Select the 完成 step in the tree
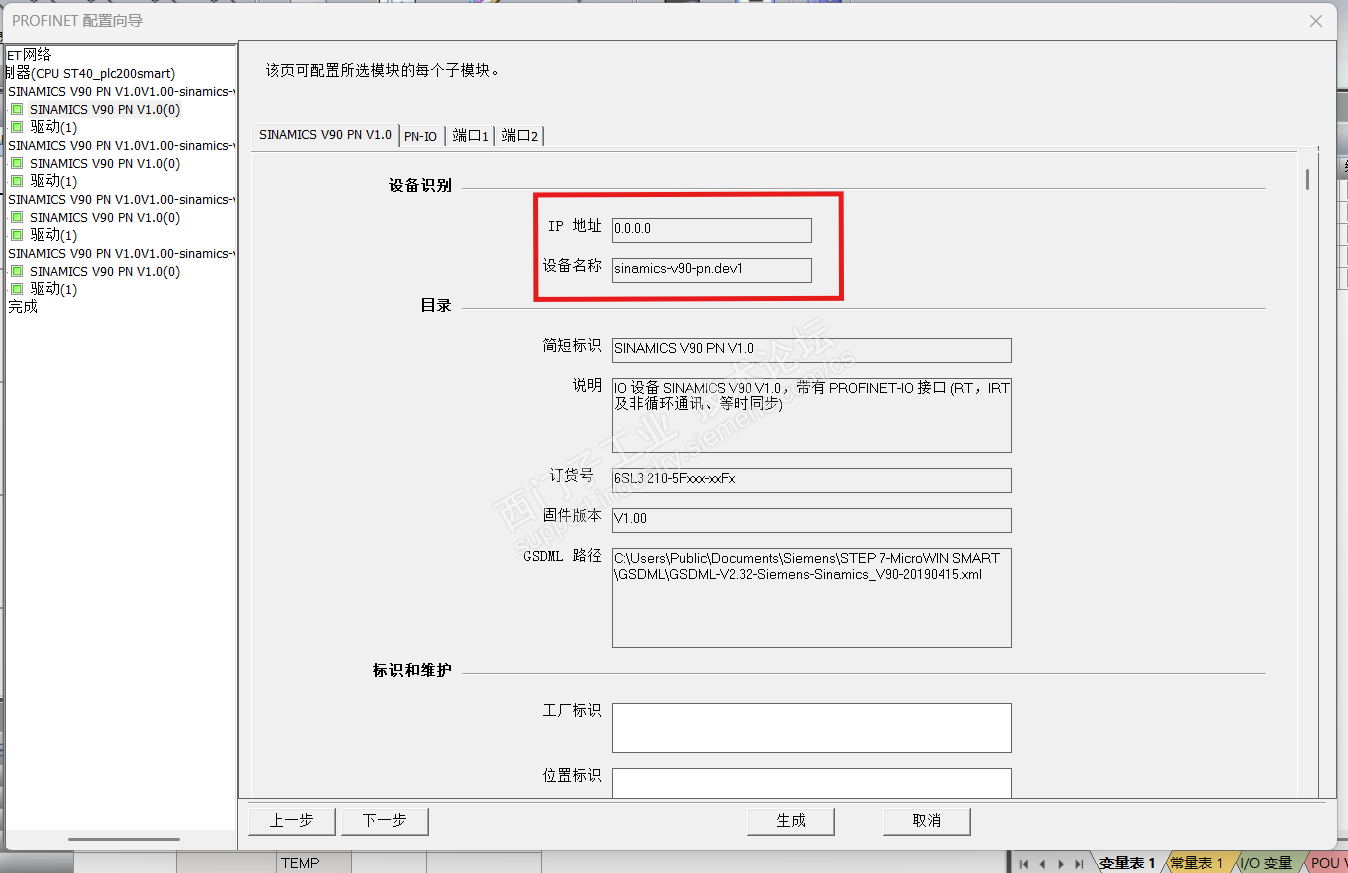 23,307
